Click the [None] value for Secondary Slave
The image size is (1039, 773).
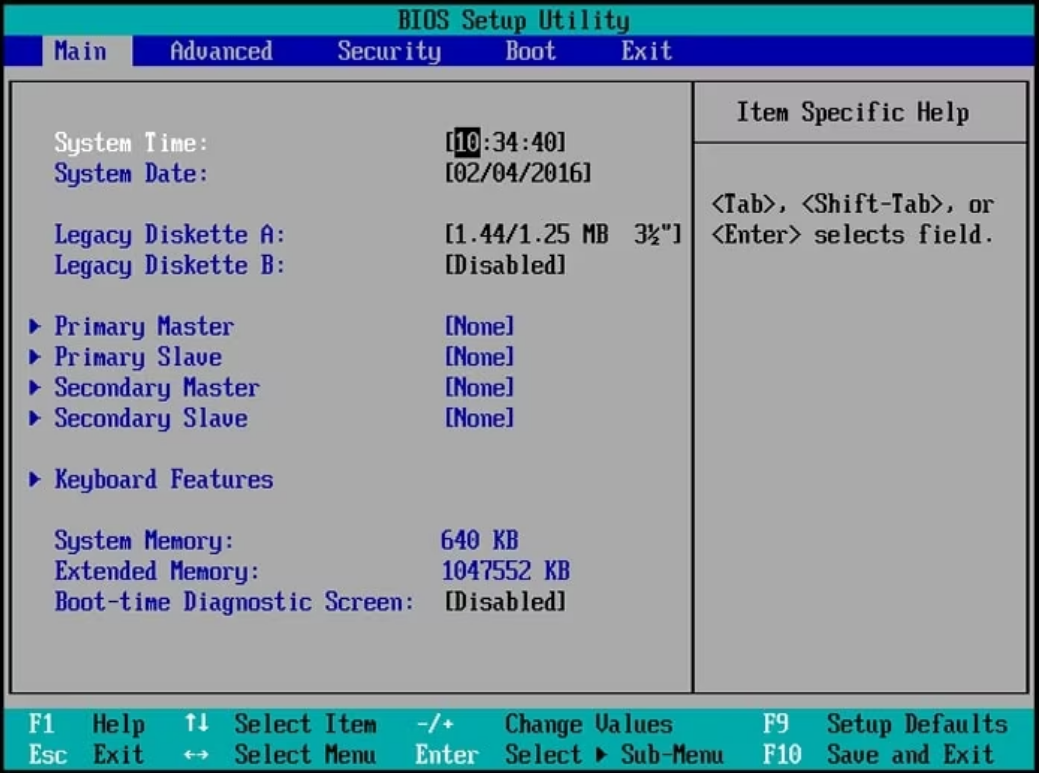coord(480,417)
